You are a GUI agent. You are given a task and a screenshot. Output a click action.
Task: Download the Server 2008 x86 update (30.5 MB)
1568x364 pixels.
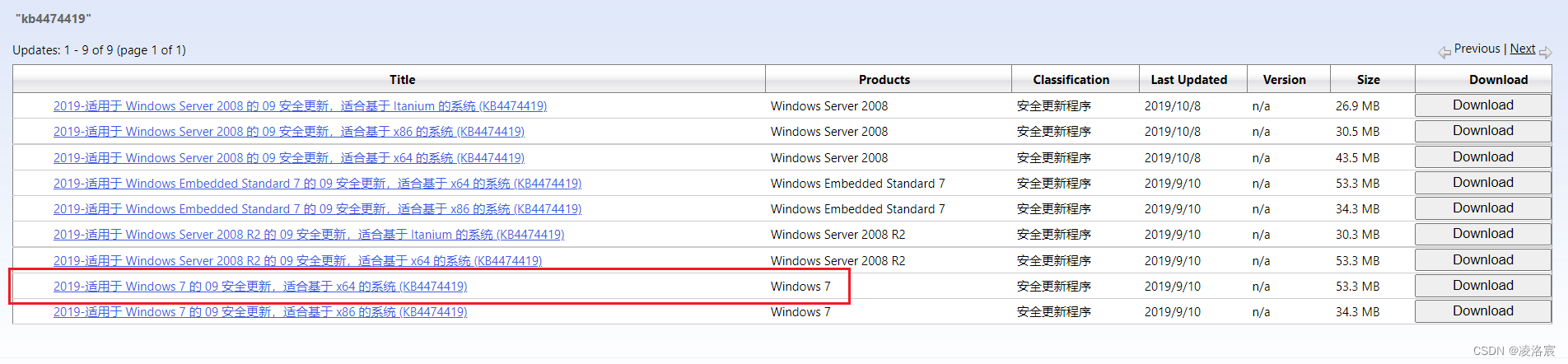[1483, 131]
